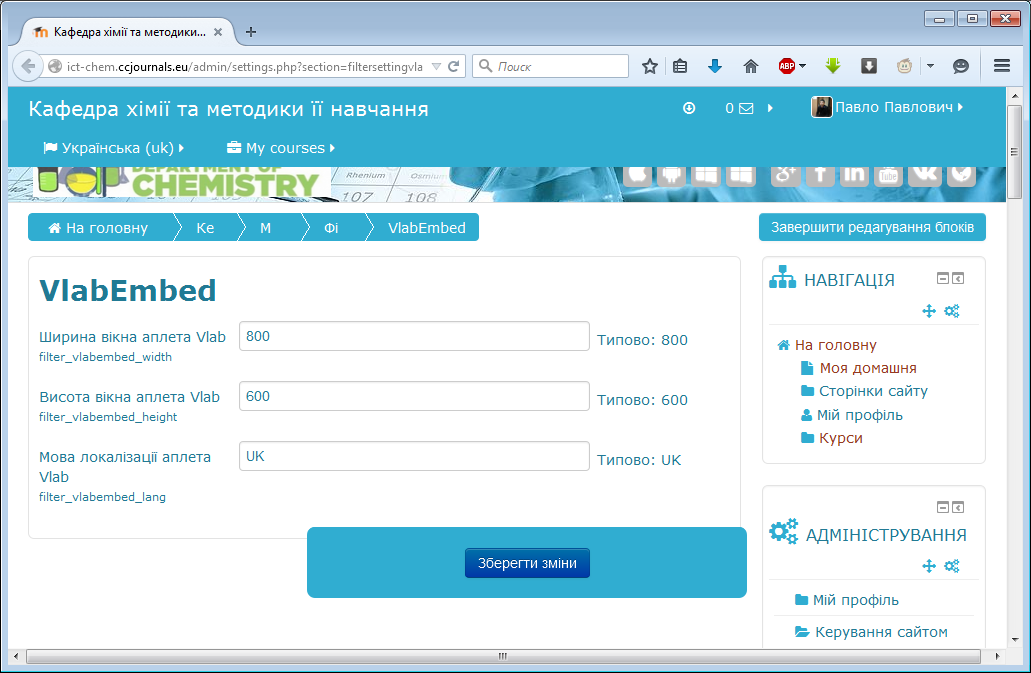This screenshot has height=673, width=1031.
Task: Expand the My courses menu
Action: [281, 148]
